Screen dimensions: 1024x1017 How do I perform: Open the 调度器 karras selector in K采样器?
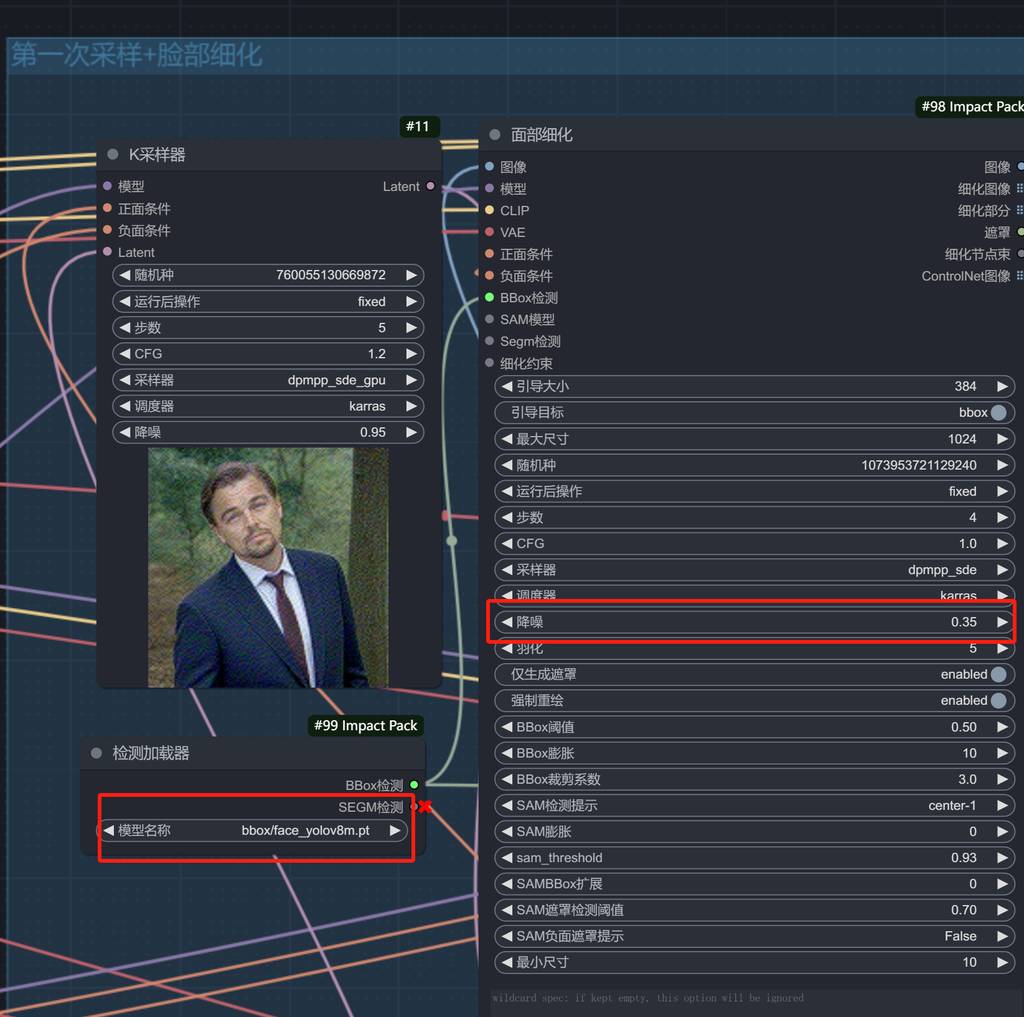click(x=268, y=406)
